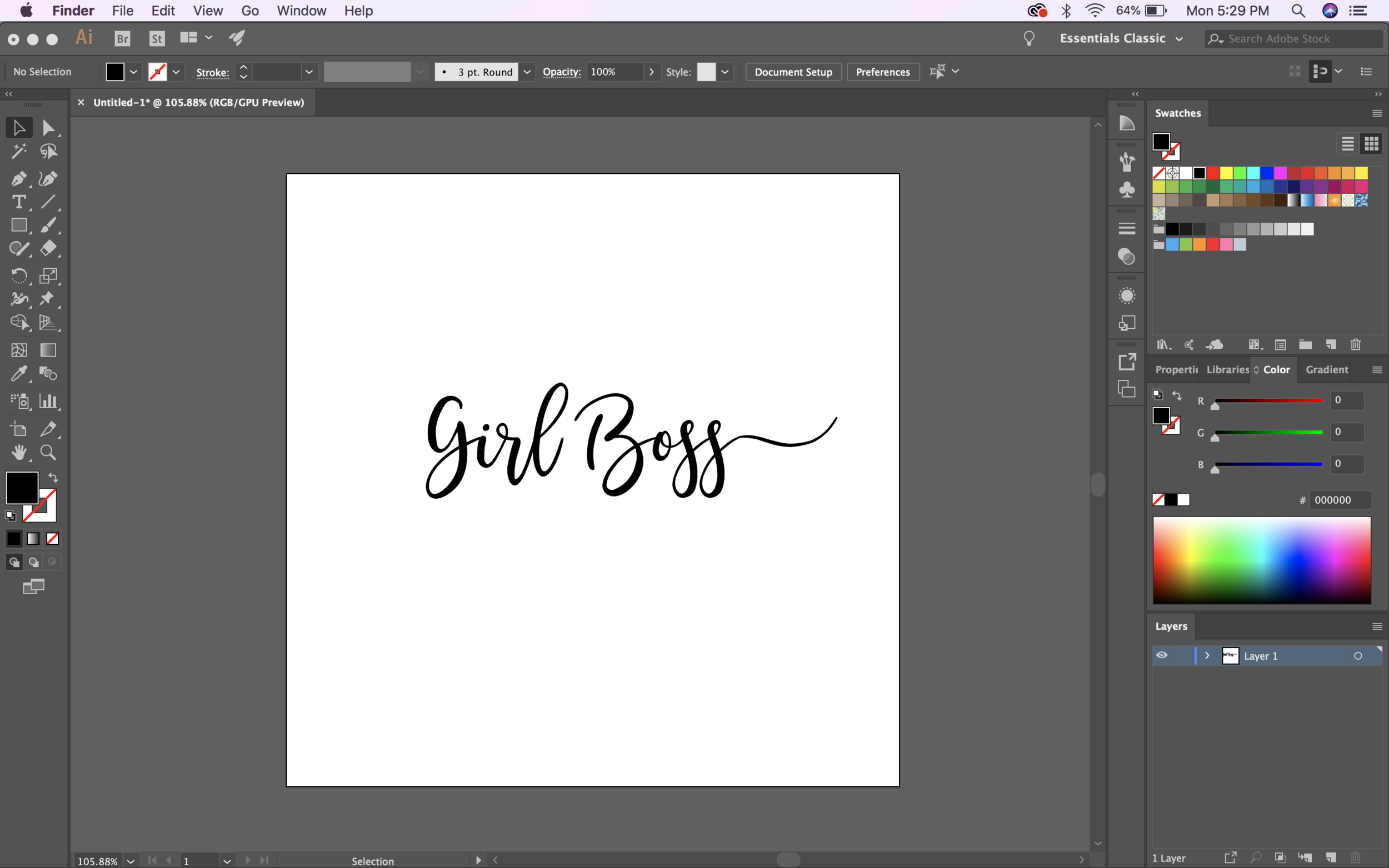Set paint mode to None
The width and height of the screenshot is (1389, 868).
pos(52,539)
